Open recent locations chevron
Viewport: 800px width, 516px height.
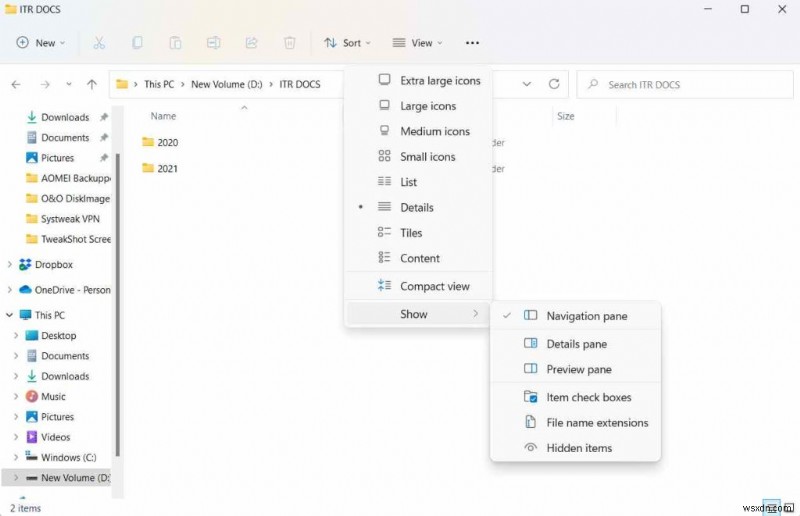tap(68, 84)
